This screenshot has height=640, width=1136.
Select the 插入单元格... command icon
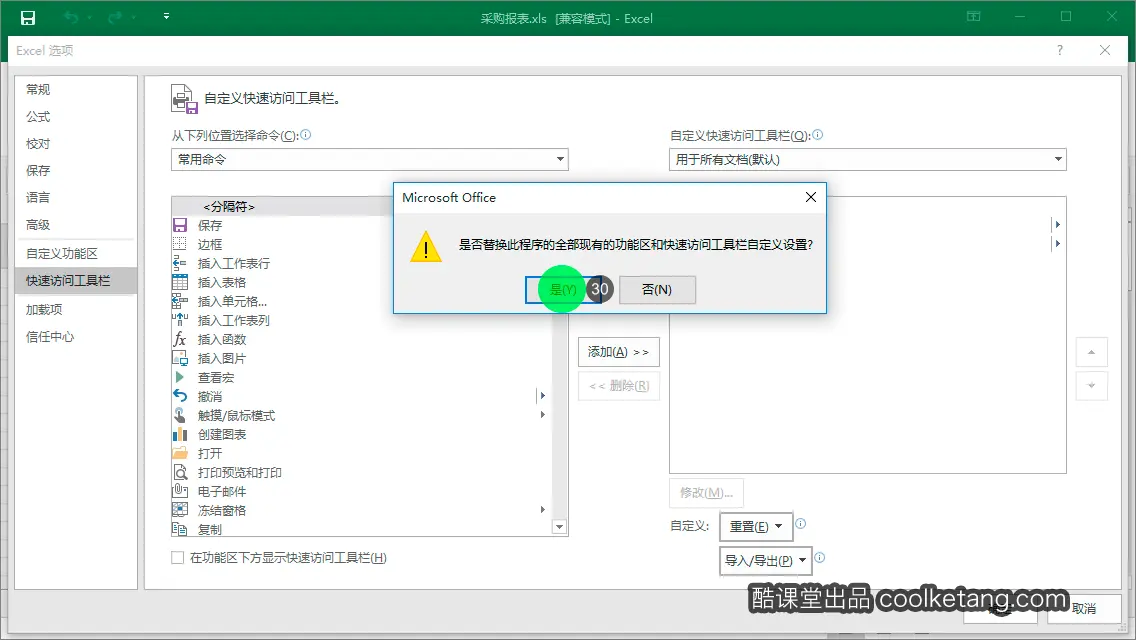pyautogui.click(x=180, y=301)
